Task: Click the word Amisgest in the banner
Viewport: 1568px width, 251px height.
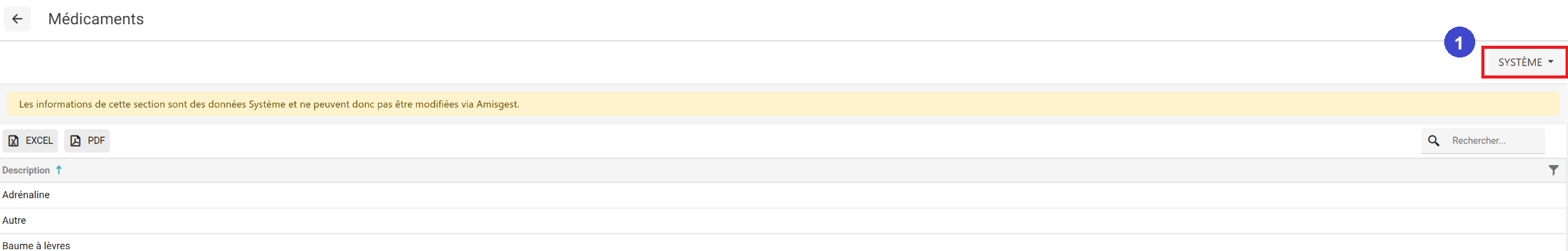Action: pyautogui.click(x=497, y=104)
